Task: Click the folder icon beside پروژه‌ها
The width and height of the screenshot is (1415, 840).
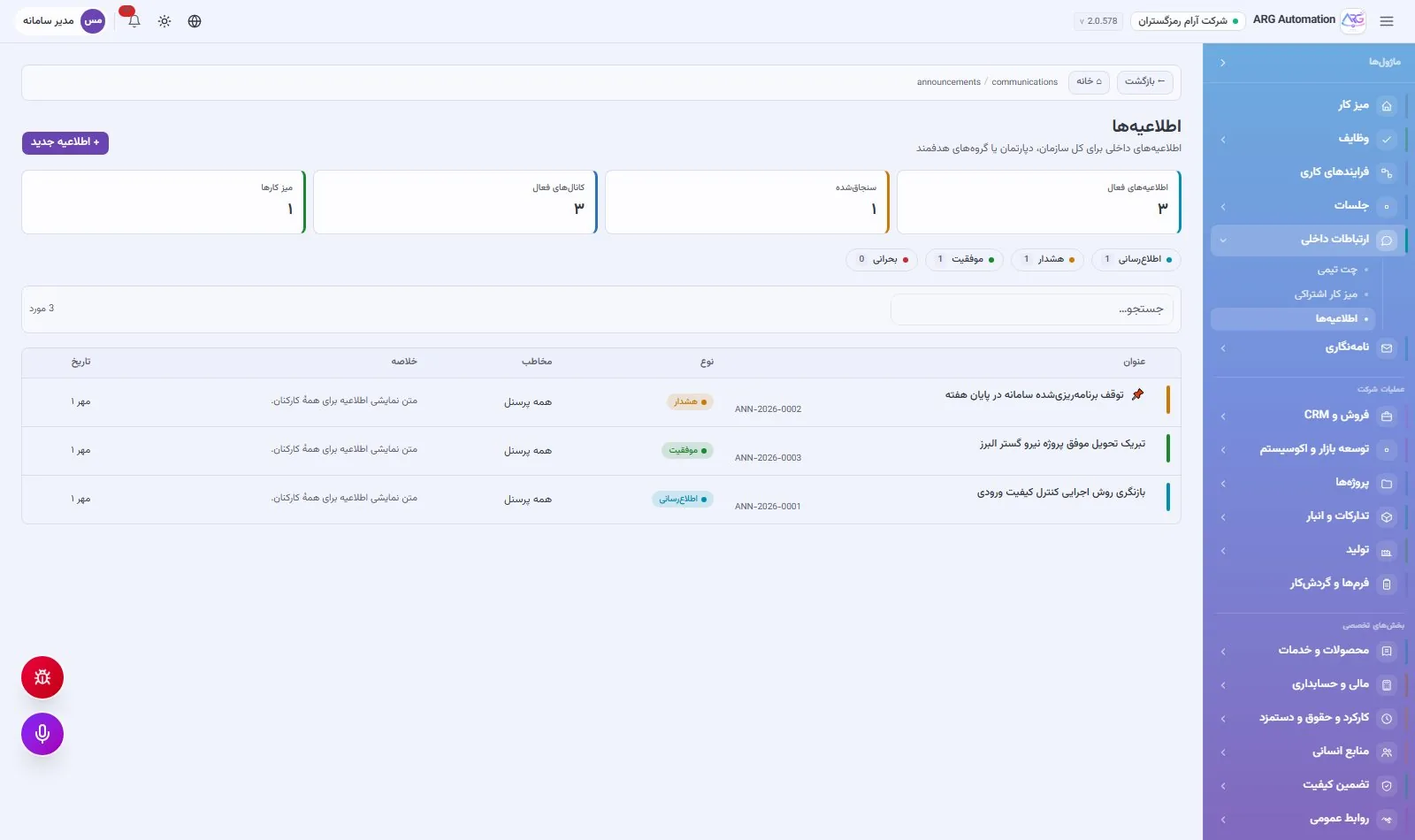Action: [x=1387, y=484]
